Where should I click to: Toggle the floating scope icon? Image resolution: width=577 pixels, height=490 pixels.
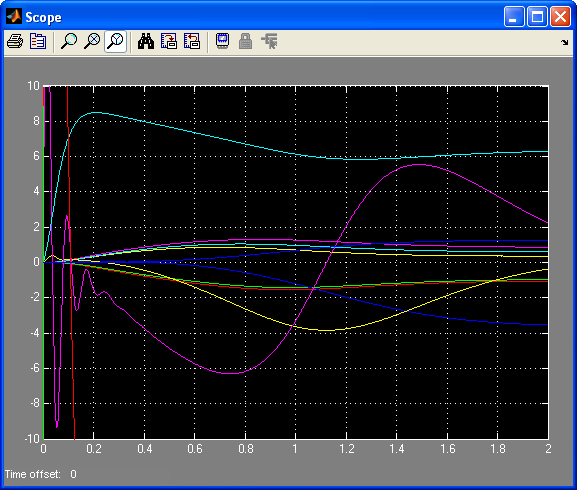(x=222, y=41)
